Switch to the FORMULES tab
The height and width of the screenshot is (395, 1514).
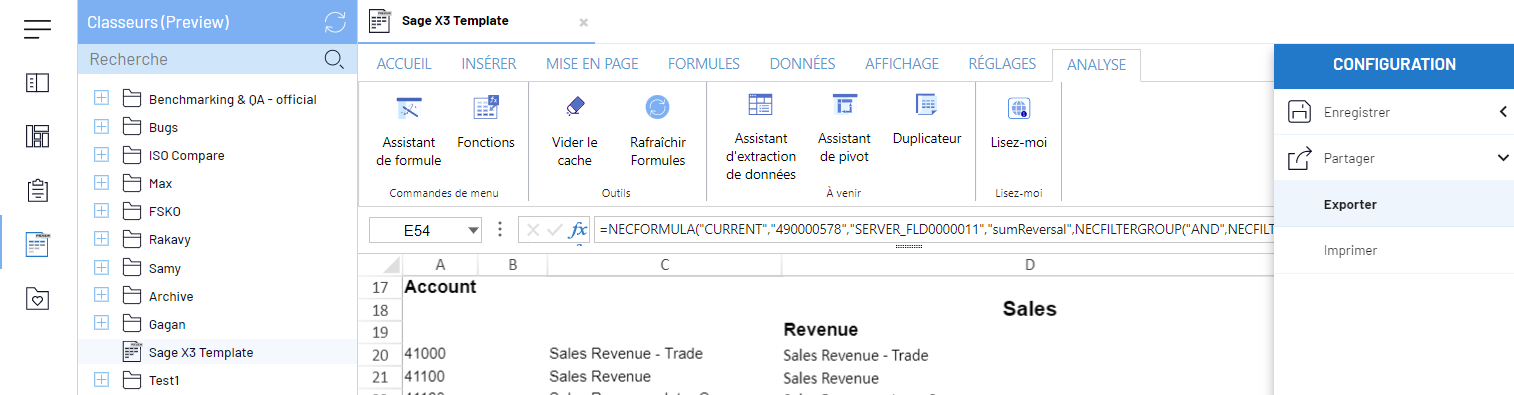point(704,64)
